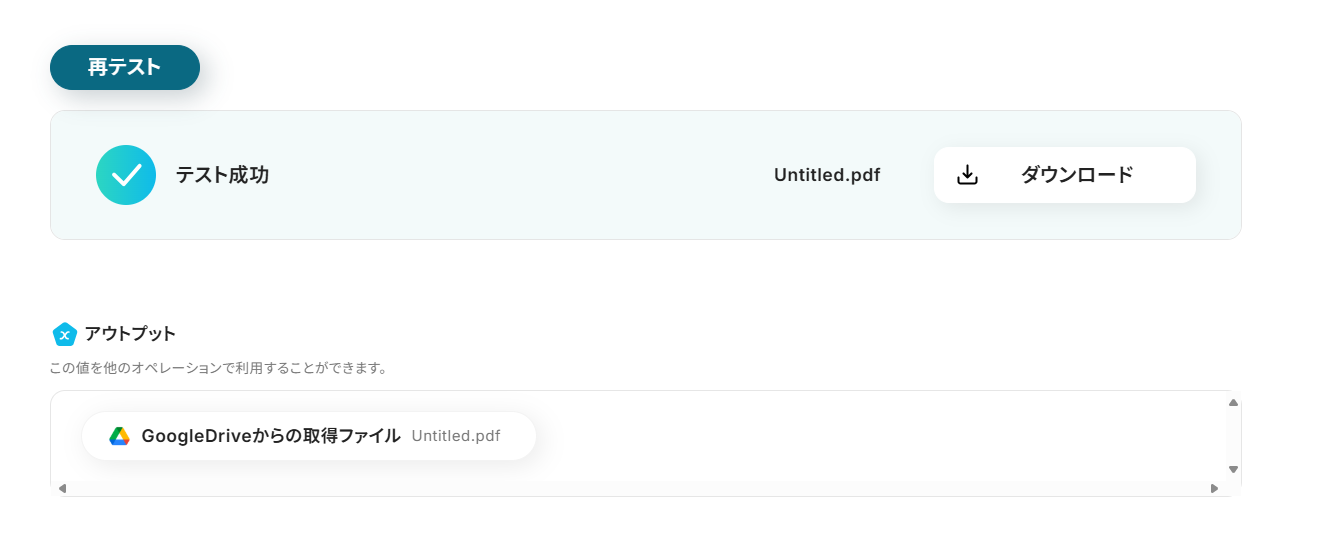Click the blue アウトプット pentagon icon
The width and height of the screenshot is (1321, 553).
64,334
